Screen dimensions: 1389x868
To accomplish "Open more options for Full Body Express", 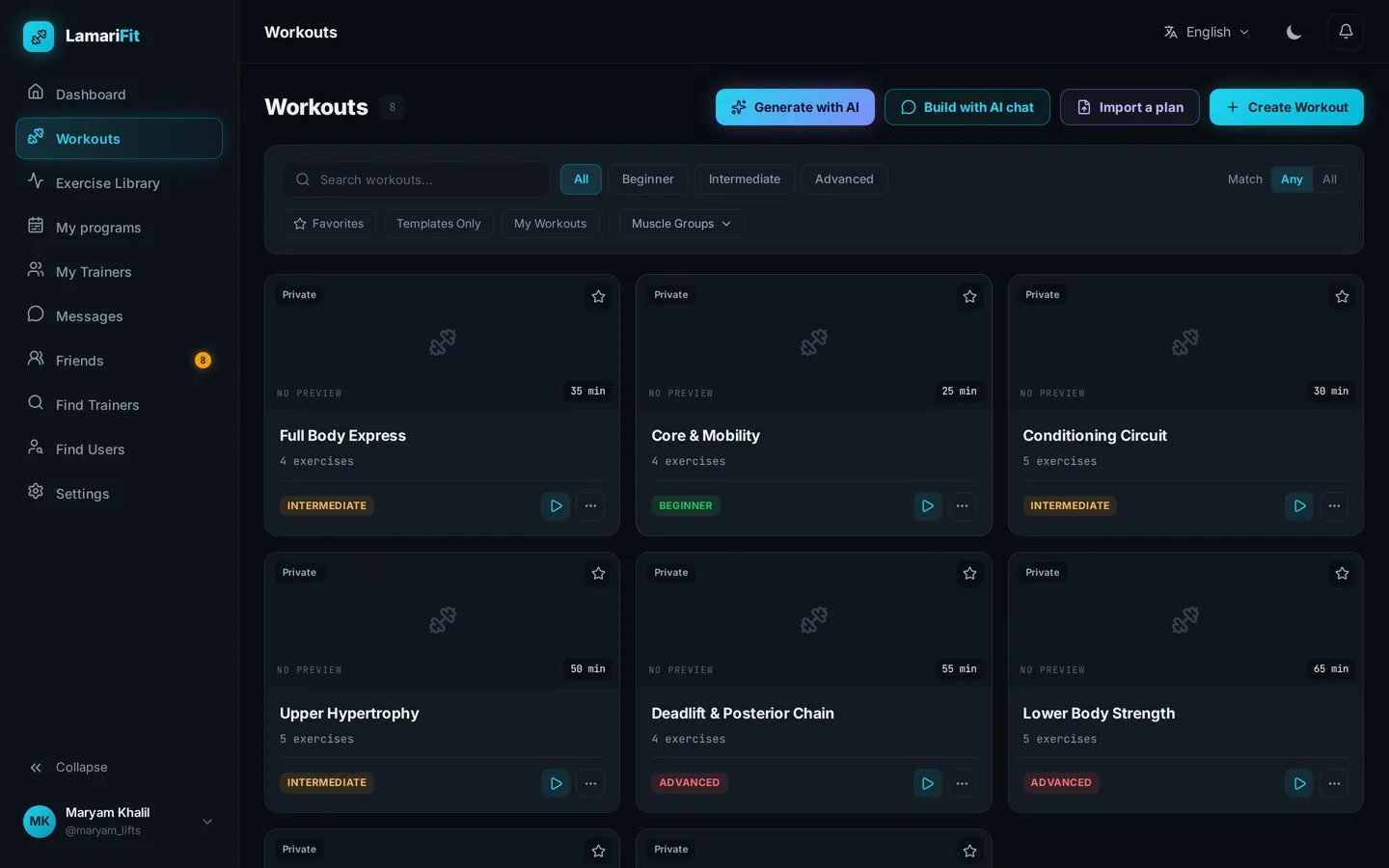I will (590, 505).
